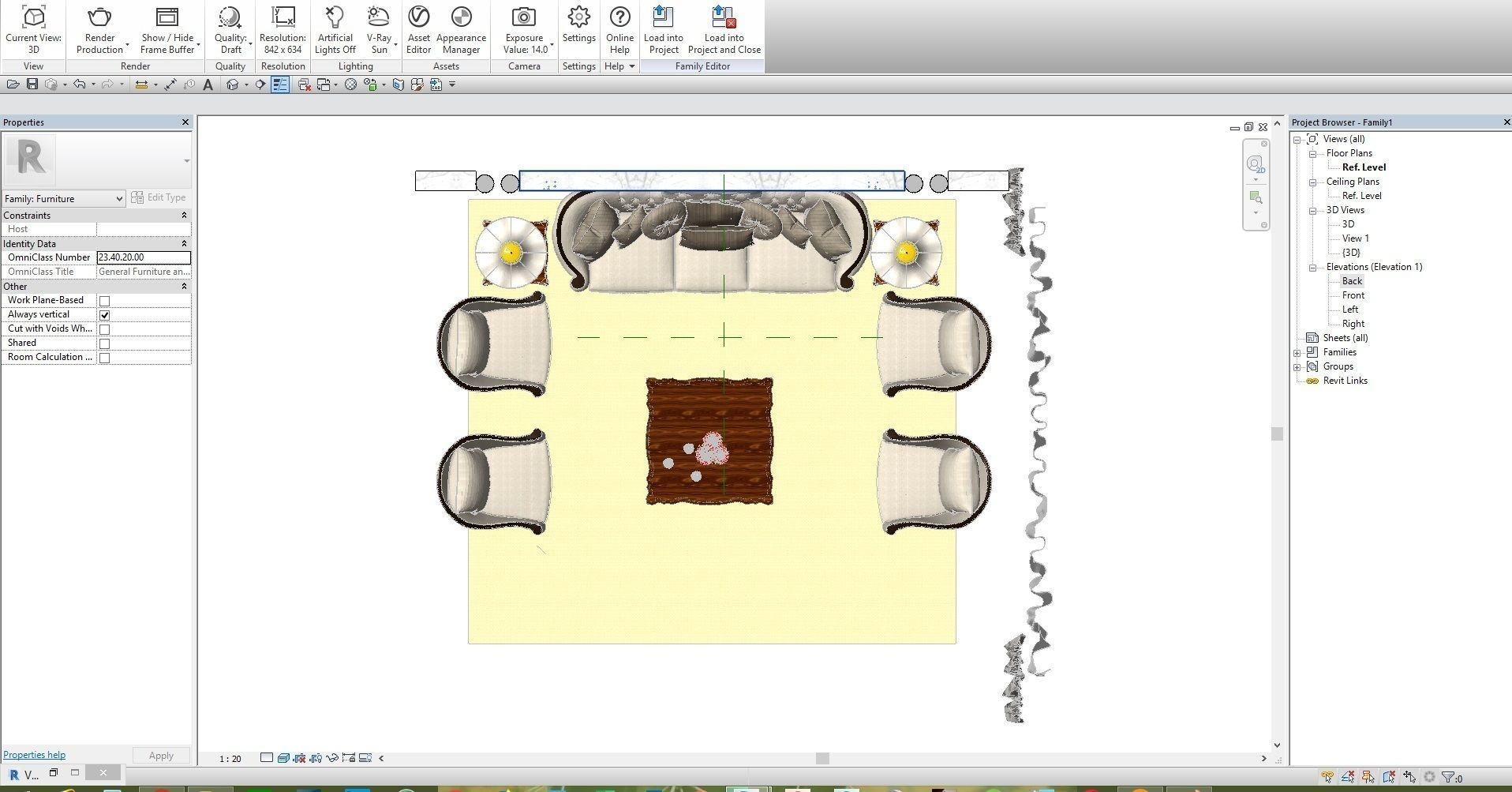The width and height of the screenshot is (1512, 792).
Task: Enable the Shared checkbox
Action: point(104,343)
